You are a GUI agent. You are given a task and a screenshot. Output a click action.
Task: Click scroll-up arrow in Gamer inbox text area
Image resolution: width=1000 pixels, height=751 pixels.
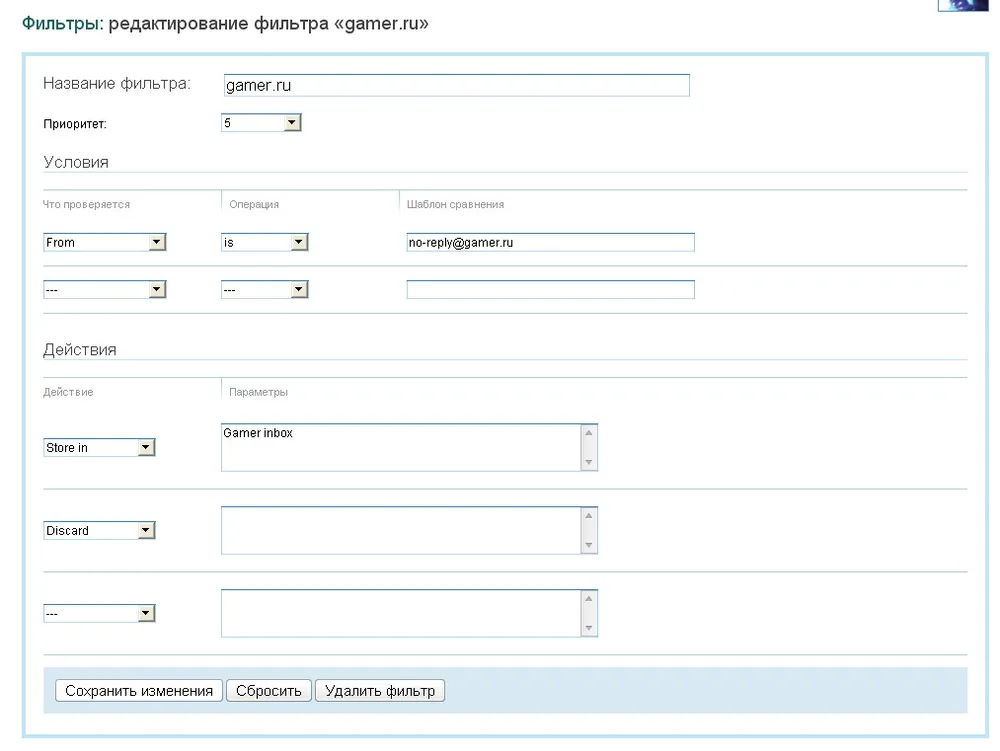[588, 433]
